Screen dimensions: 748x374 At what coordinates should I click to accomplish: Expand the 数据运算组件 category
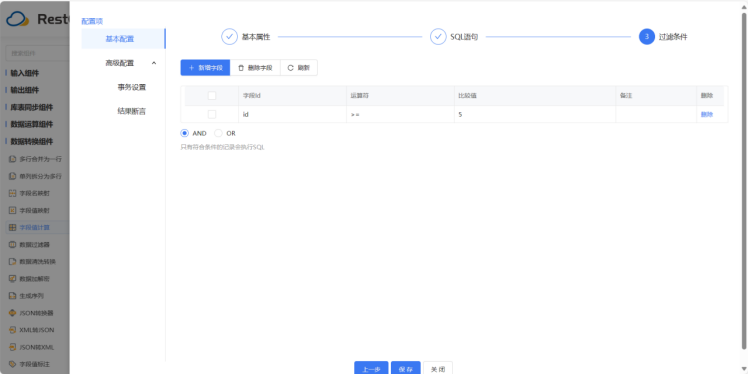(31, 125)
